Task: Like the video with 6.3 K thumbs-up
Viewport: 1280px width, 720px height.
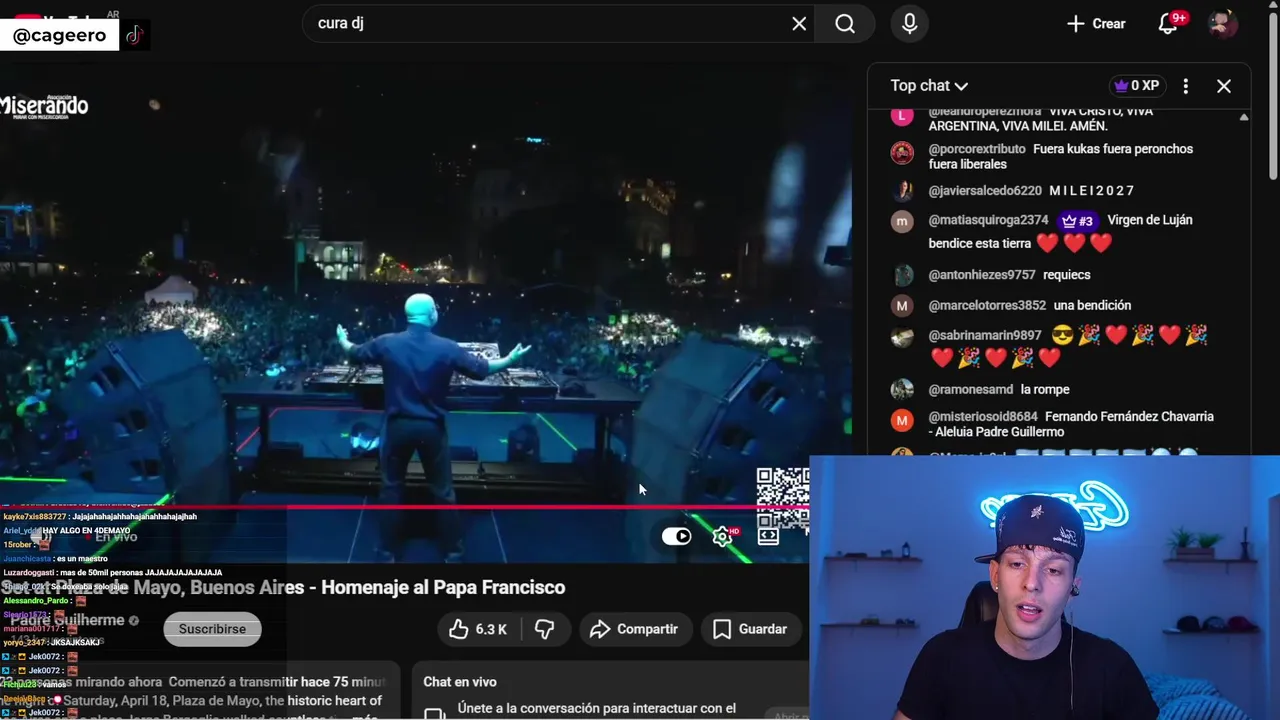Action: tap(478, 629)
